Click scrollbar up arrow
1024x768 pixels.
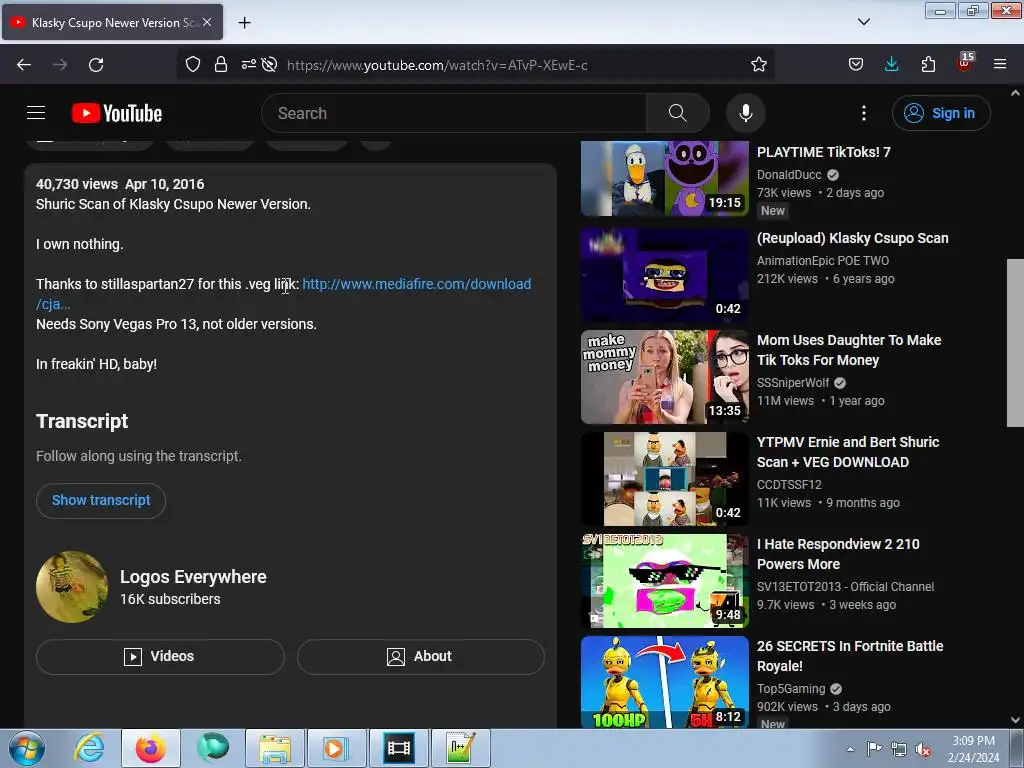tap(1015, 93)
